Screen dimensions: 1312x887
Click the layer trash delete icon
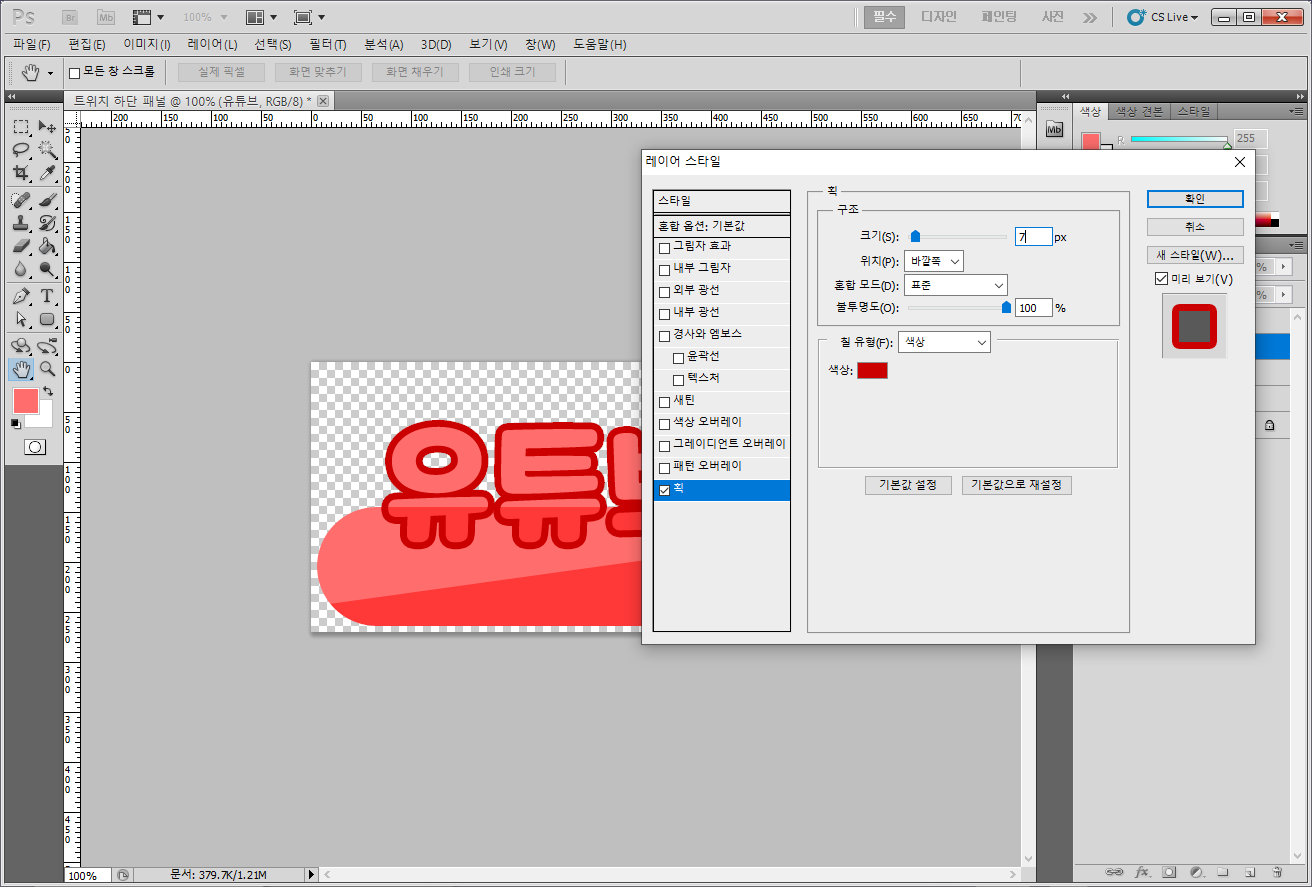(x=1277, y=871)
